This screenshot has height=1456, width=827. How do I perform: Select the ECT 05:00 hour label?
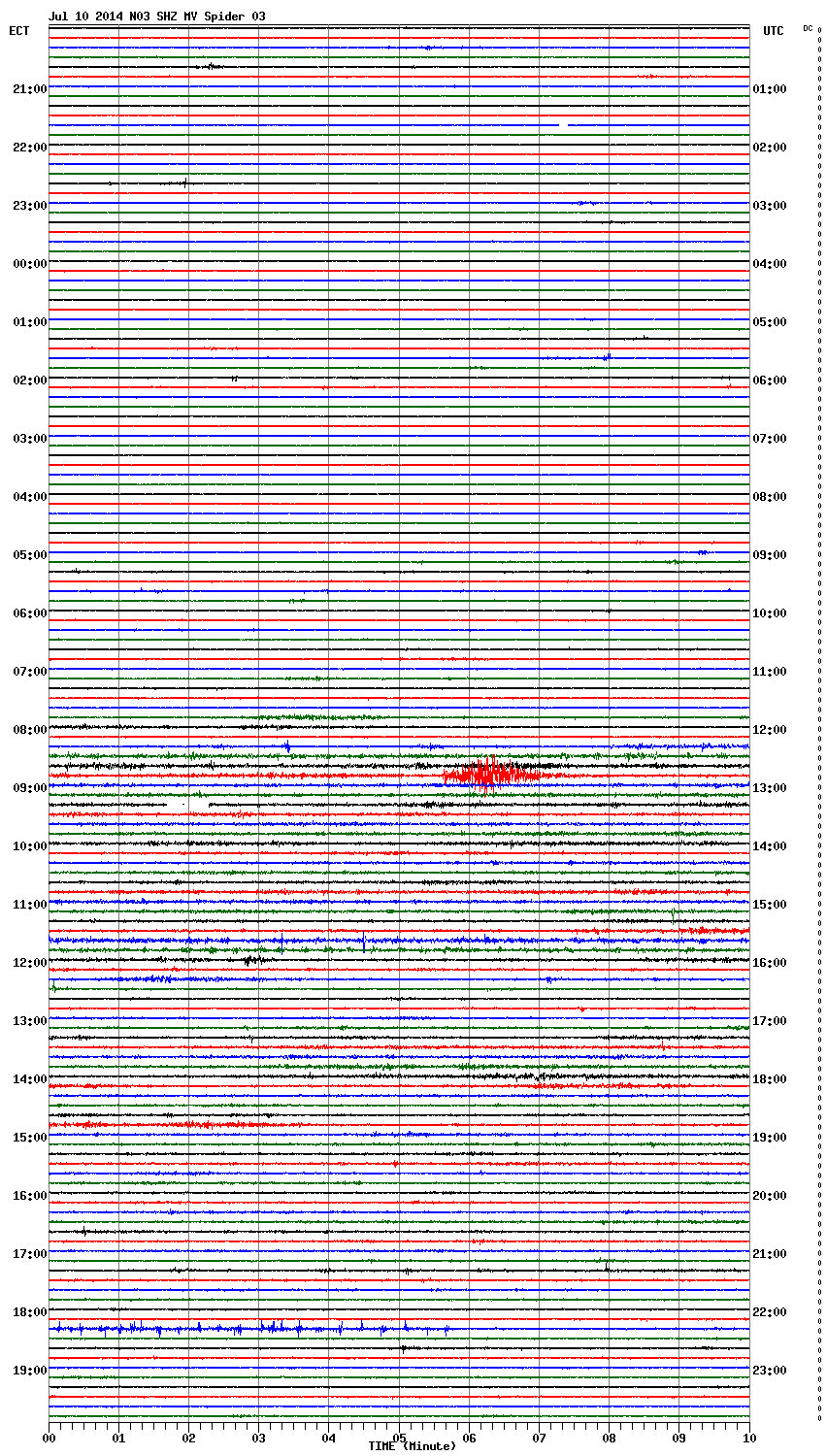[29, 555]
